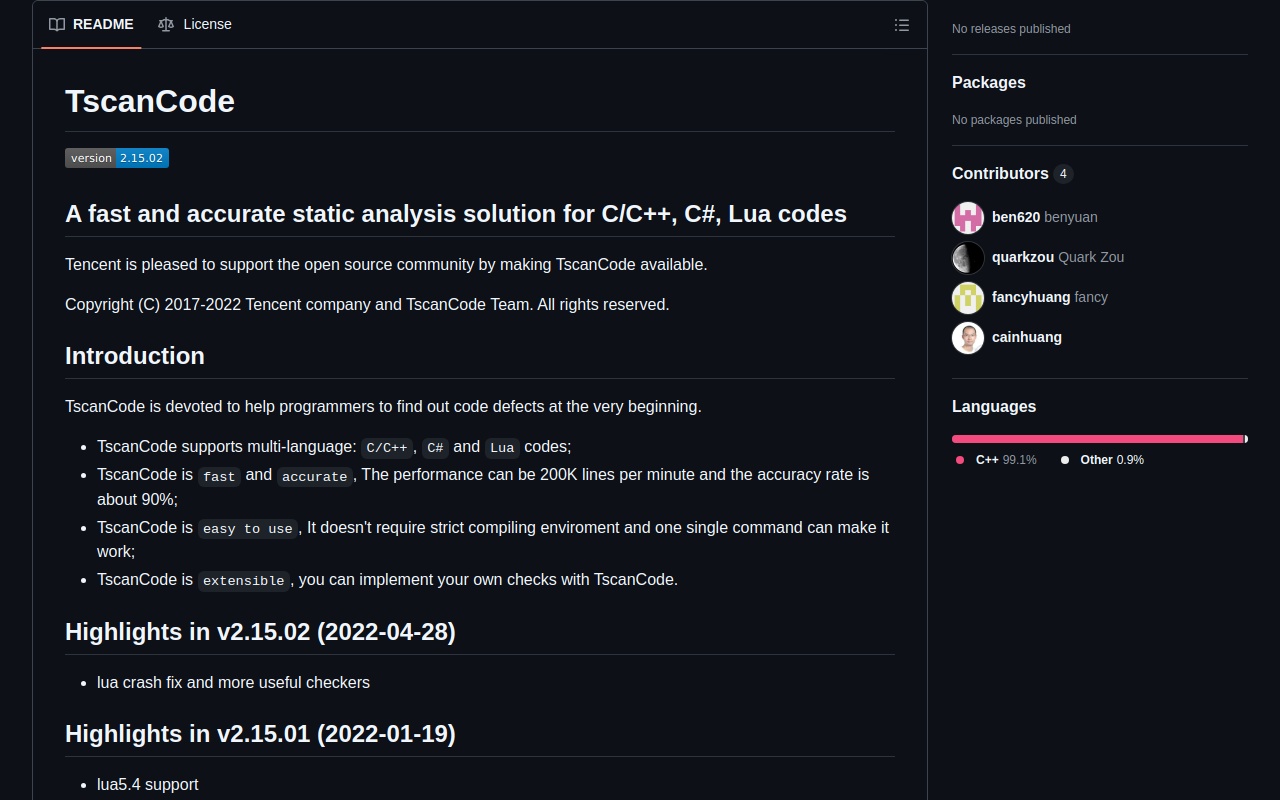This screenshot has height=800, width=1280.
Task: Click the Introduction heading
Action: pos(135,356)
